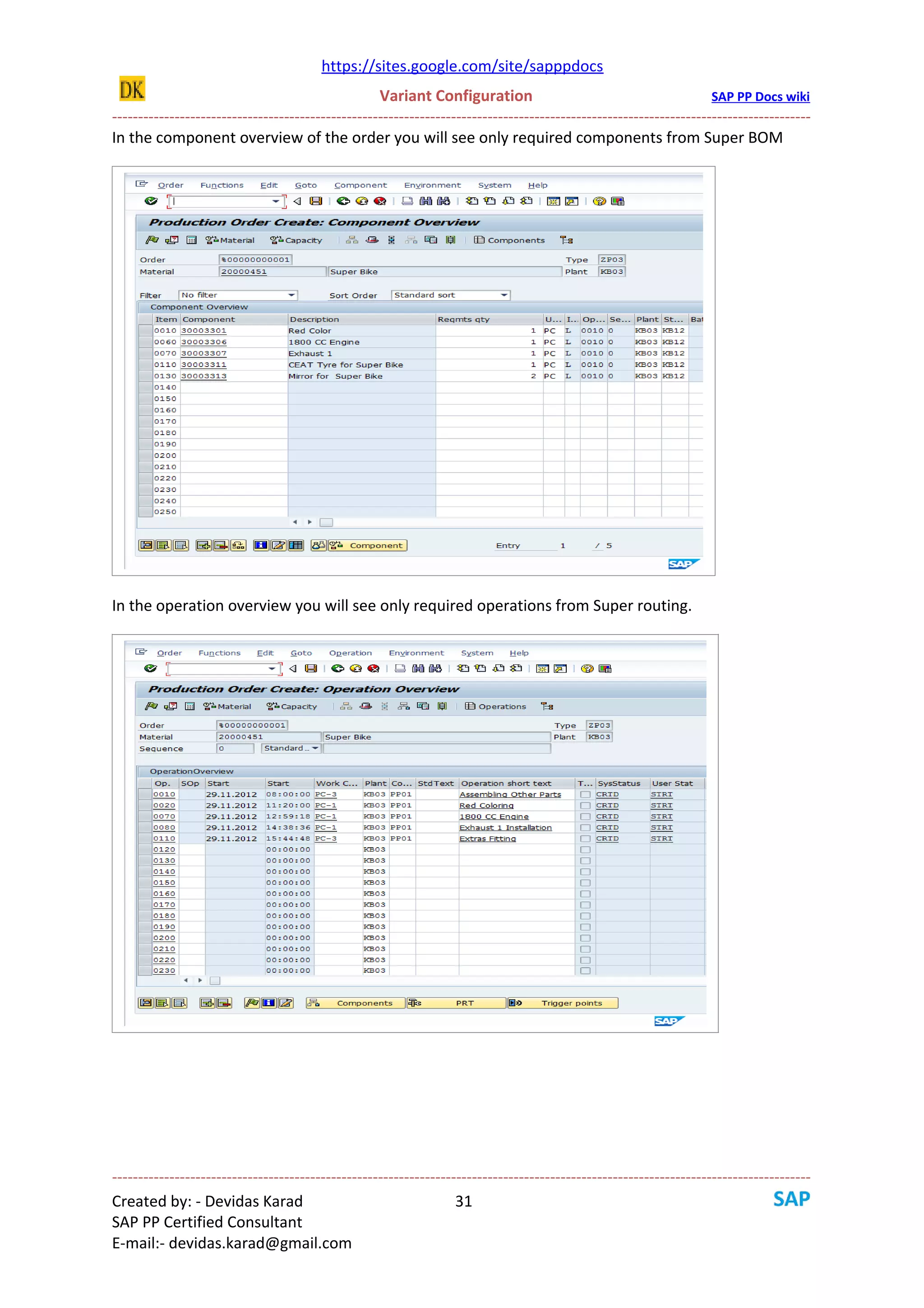Image resolution: width=924 pixels, height=1308 pixels.
Task: Open command field dropdown in Operation Overview
Action: point(272,668)
